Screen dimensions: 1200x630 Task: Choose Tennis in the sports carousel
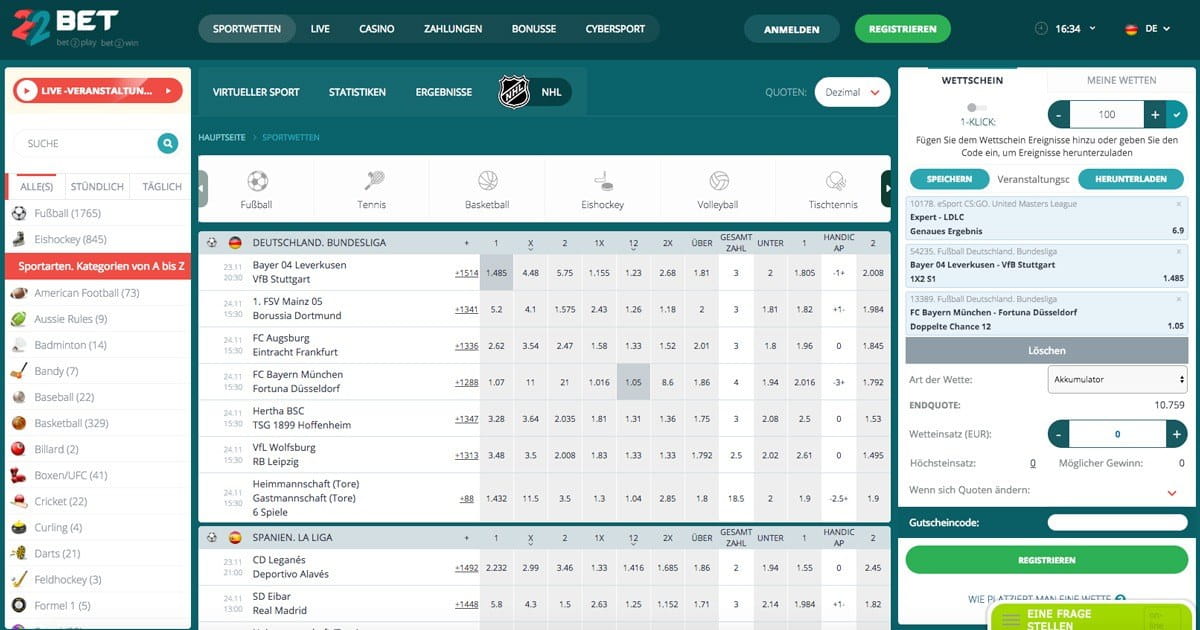pyautogui.click(x=372, y=189)
